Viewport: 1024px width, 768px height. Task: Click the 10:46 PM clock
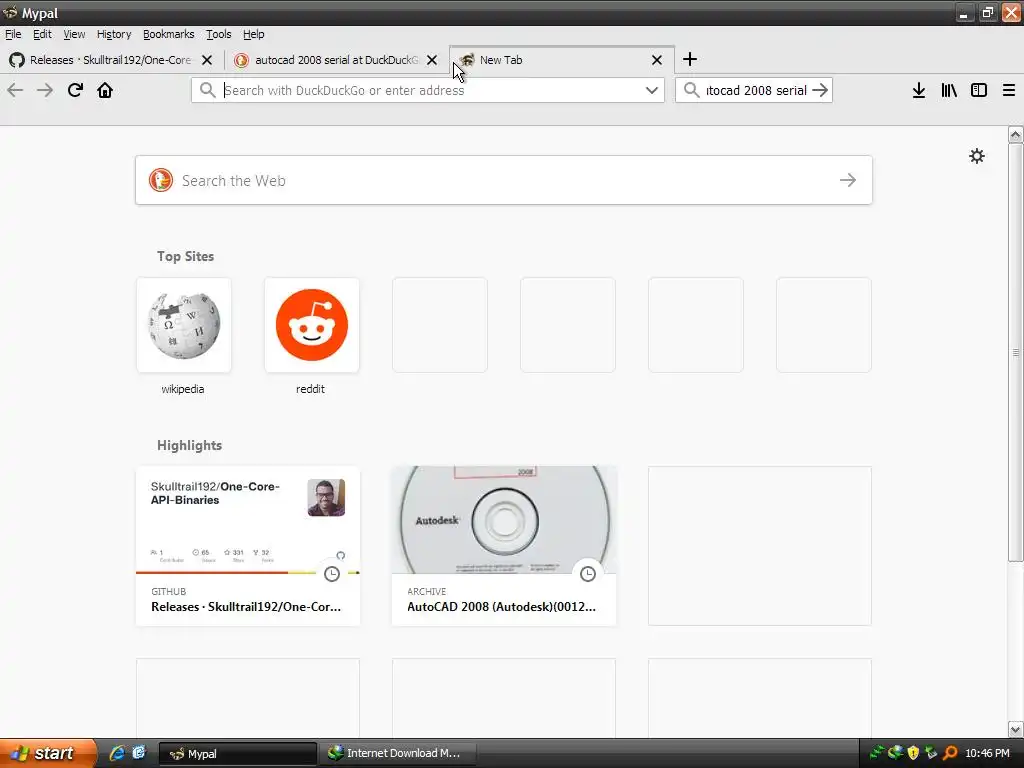[987, 753]
